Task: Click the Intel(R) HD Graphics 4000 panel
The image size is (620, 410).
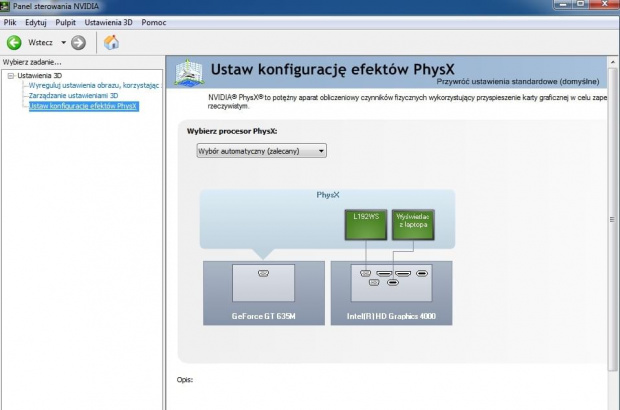Action: click(391, 293)
